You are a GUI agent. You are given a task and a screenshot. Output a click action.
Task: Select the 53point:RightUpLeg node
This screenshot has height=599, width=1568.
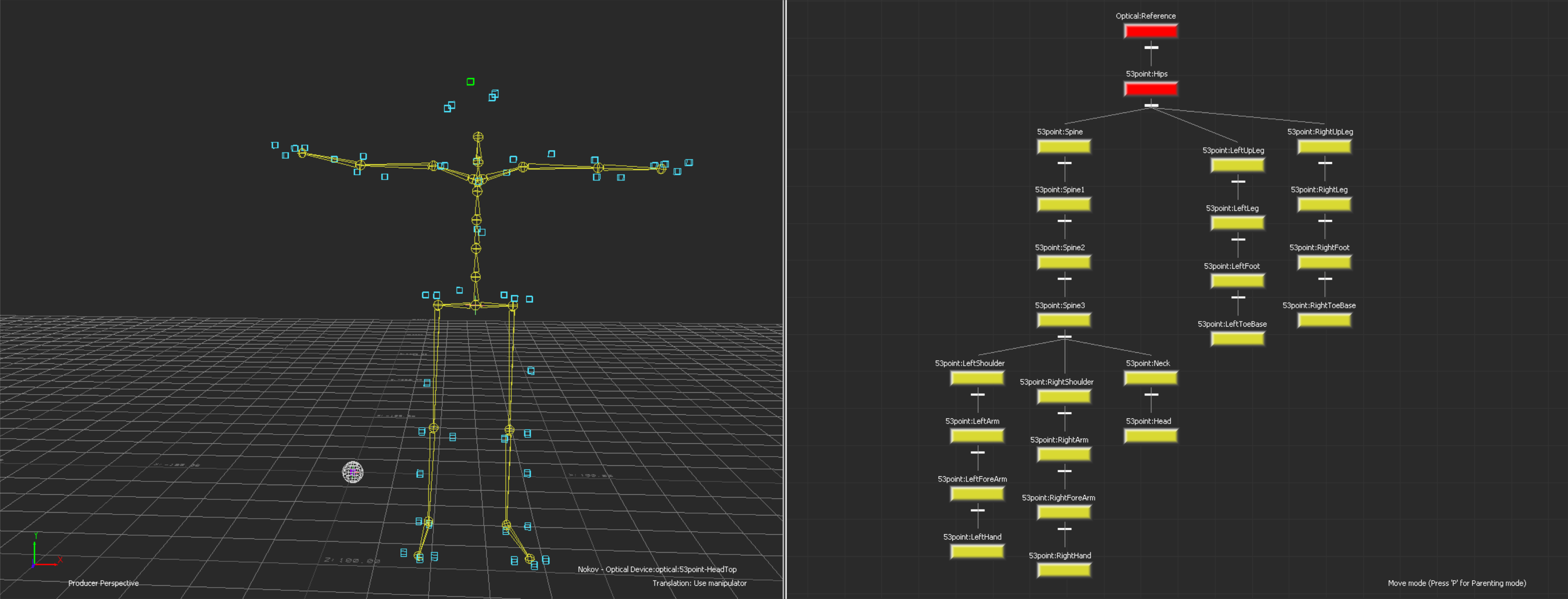click(1324, 147)
